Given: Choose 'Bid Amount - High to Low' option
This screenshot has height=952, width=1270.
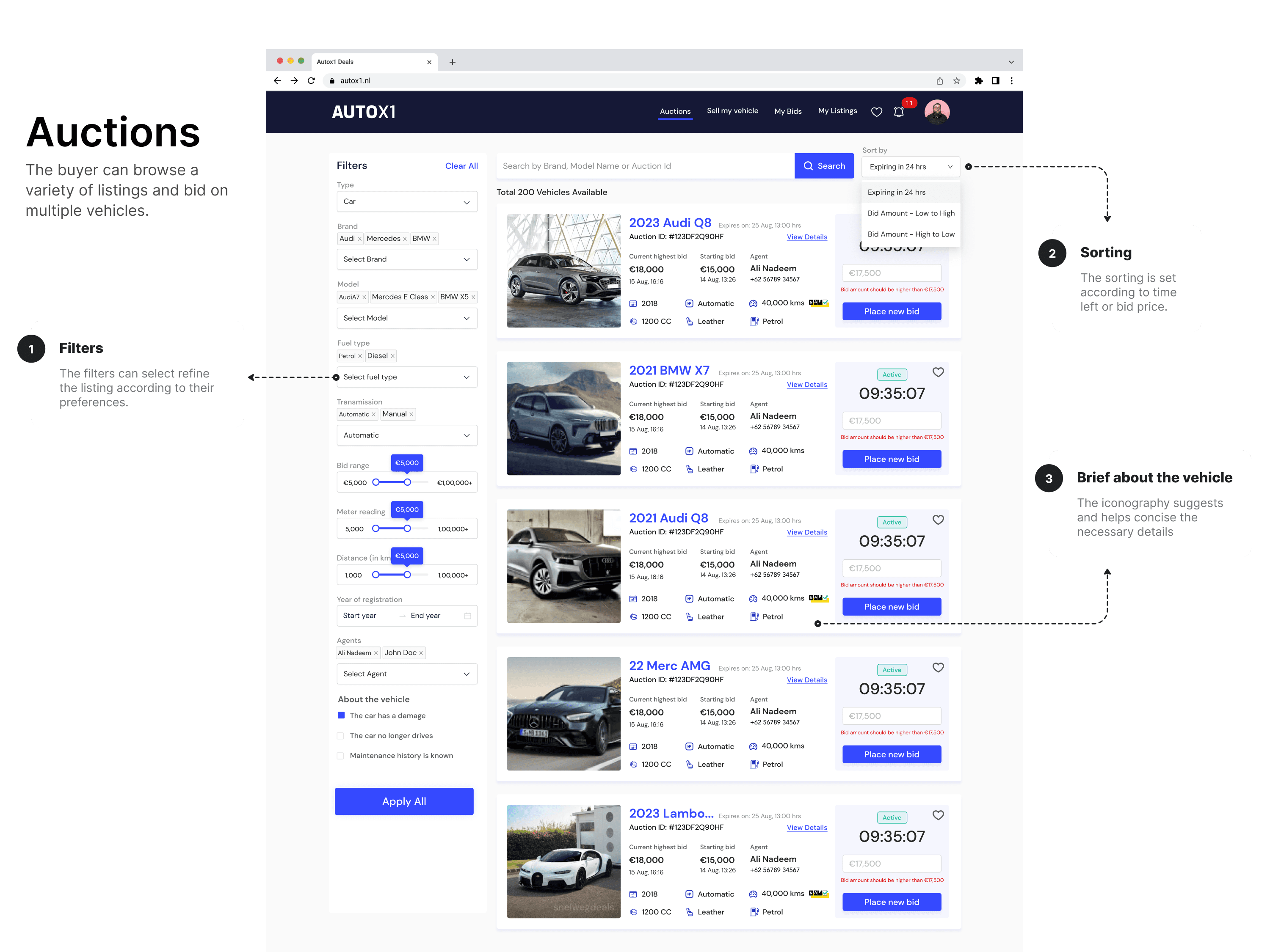Looking at the screenshot, I should pos(911,234).
